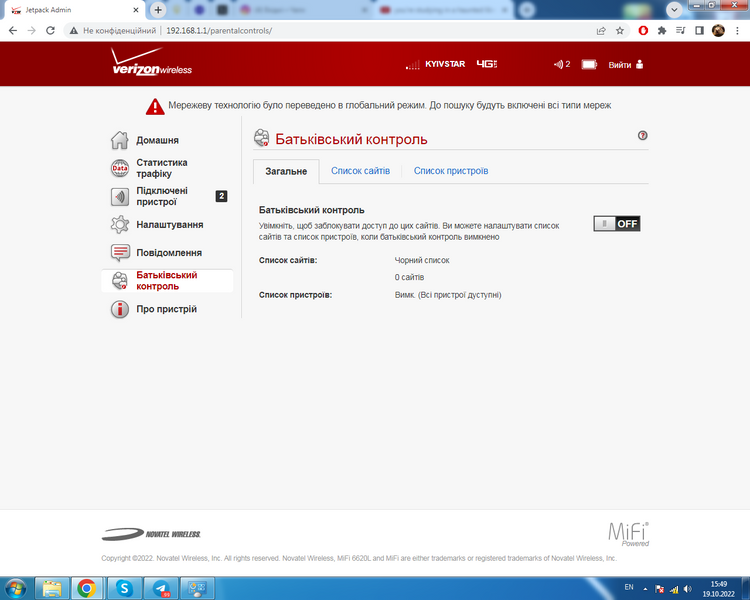Expand the tab search chevron in Chrome
Screen dimensions: 750x600
674,10
